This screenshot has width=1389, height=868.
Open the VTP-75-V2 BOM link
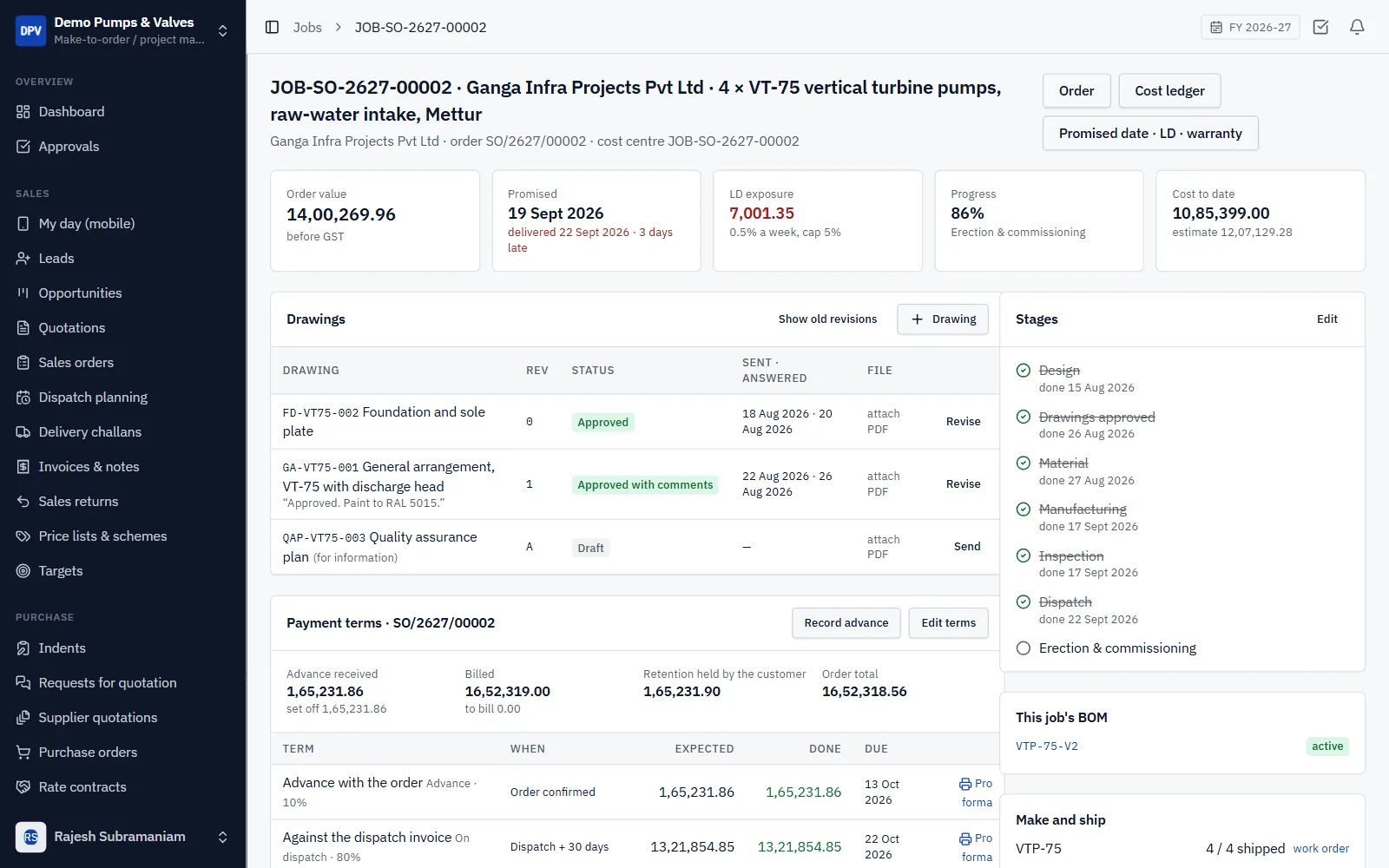point(1047,746)
